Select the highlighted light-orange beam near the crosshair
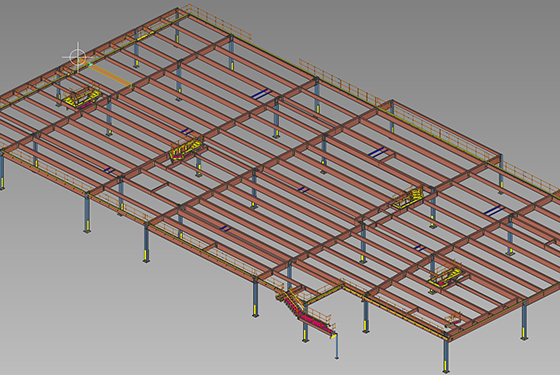The height and width of the screenshot is (375, 560). pyautogui.click(x=110, y=75)
